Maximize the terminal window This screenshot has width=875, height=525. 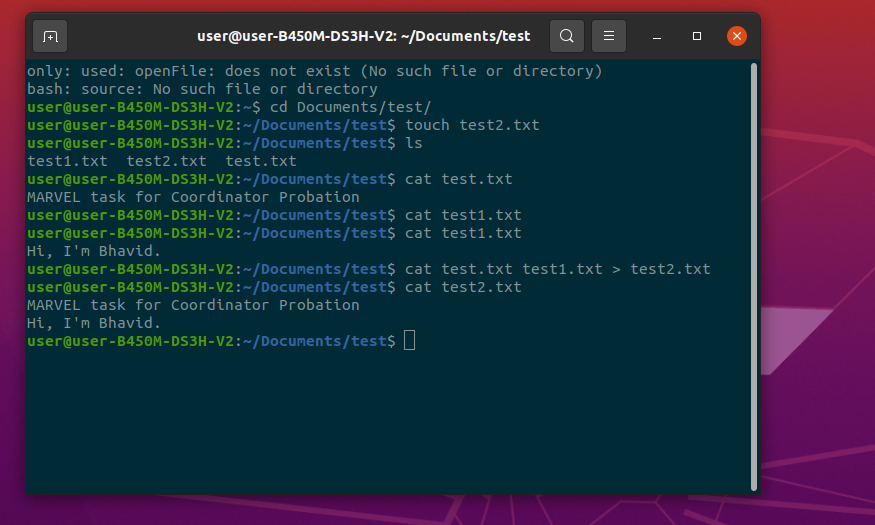point(696,36)
